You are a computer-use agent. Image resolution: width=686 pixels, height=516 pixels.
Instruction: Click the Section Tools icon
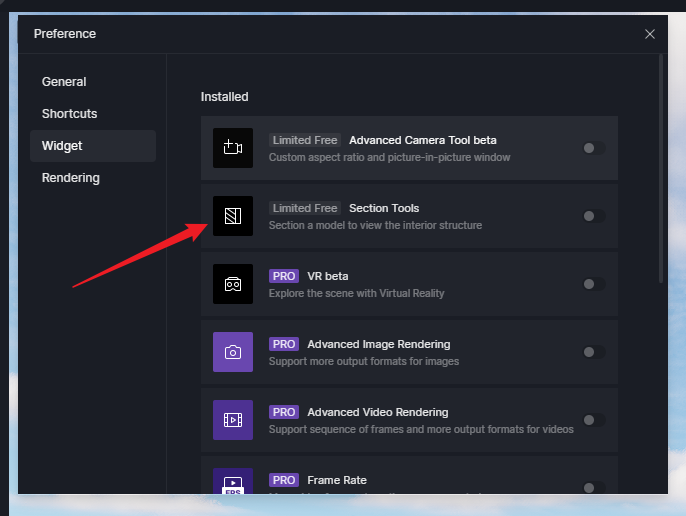tap(233, 216)
